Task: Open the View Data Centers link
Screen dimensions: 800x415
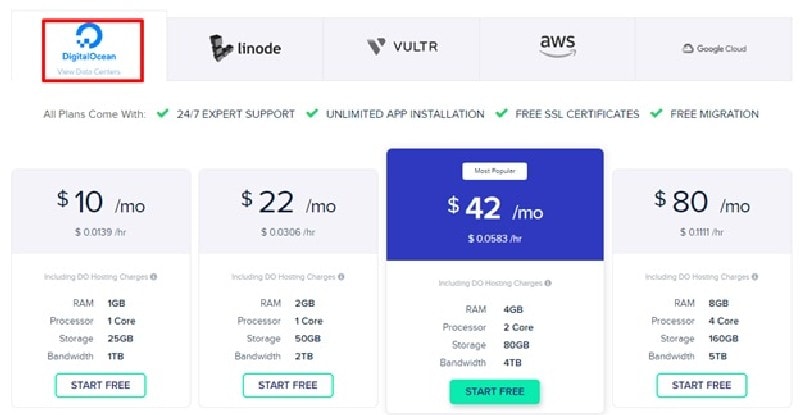Action: (89, 72)
